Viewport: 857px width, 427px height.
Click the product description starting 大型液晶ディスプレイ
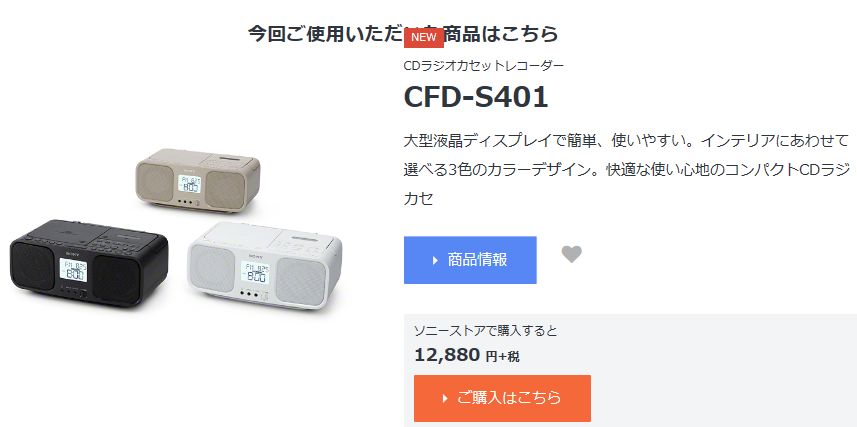coord(626,169)
